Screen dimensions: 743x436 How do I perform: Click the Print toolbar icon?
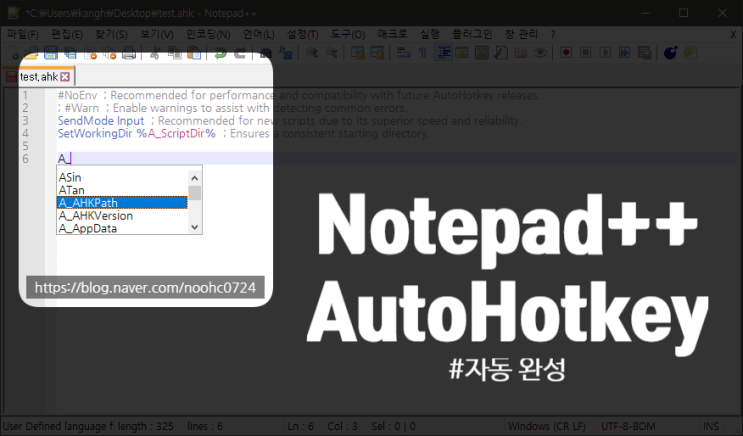click(x=129, y=53)
